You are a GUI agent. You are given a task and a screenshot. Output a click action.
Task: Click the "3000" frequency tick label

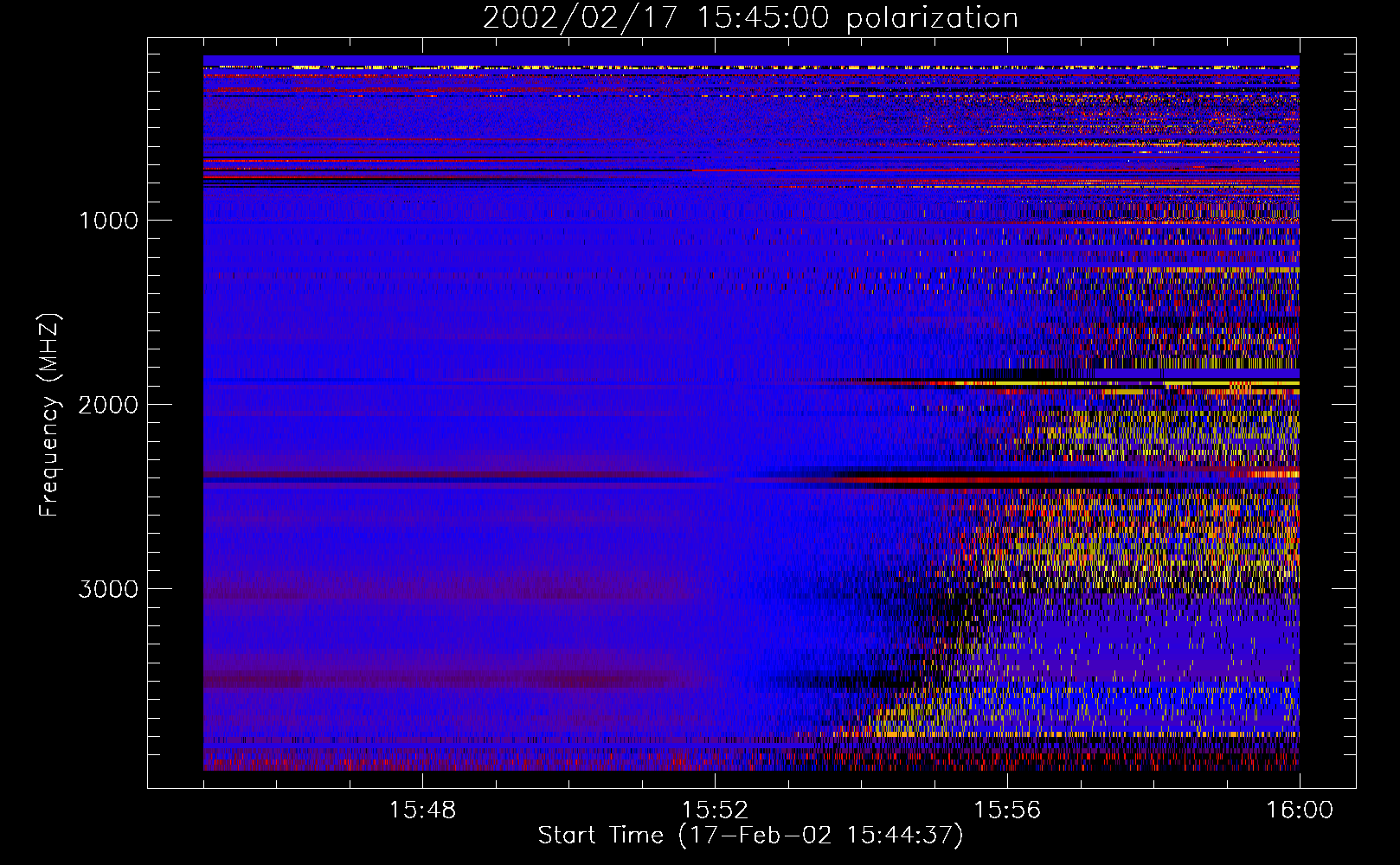108,589
